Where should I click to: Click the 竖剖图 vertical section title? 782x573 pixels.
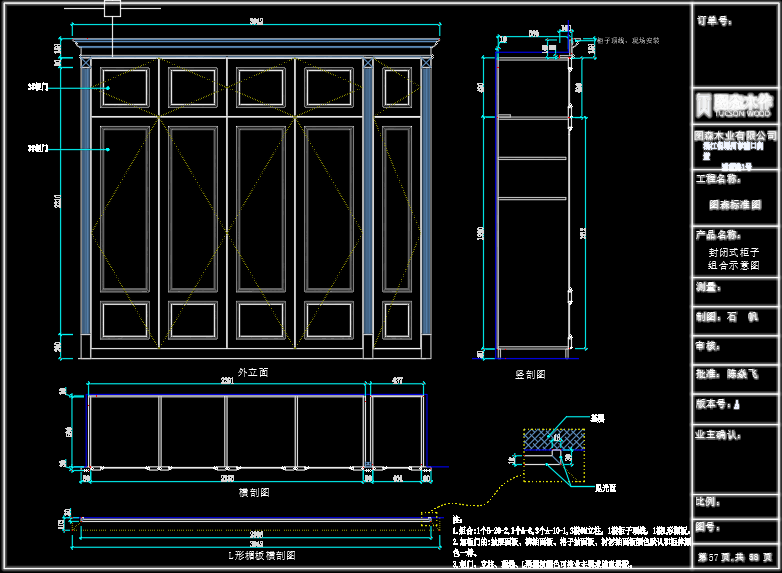click(x=529, y=374)
